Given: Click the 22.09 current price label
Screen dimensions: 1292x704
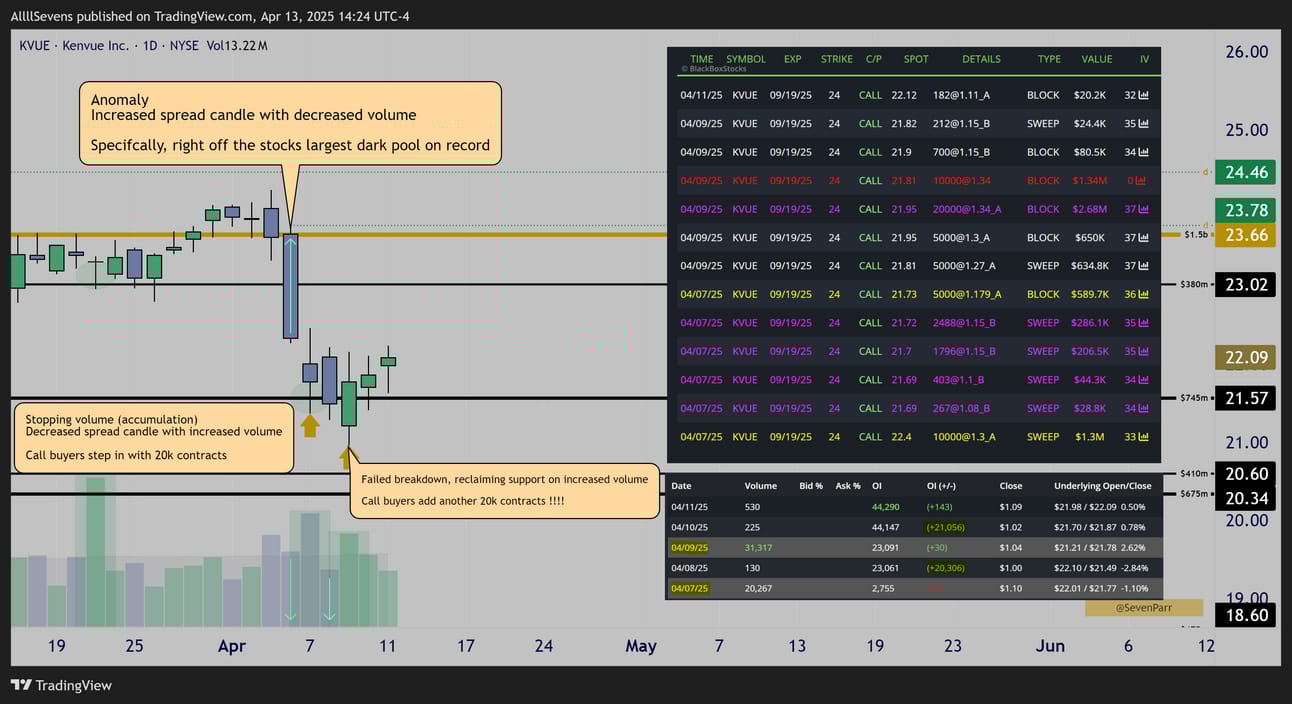Looking at the screenshot, I should point(1246,357).
